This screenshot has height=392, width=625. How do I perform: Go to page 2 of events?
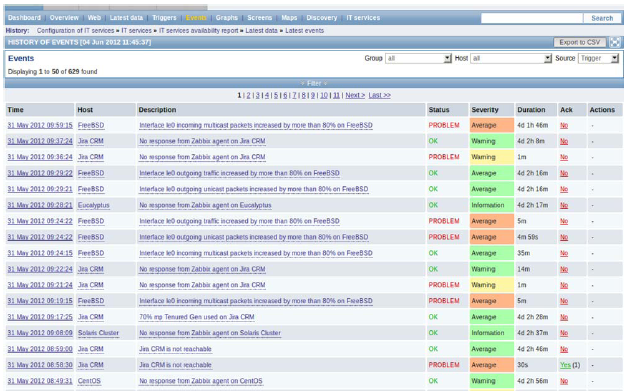248,95
